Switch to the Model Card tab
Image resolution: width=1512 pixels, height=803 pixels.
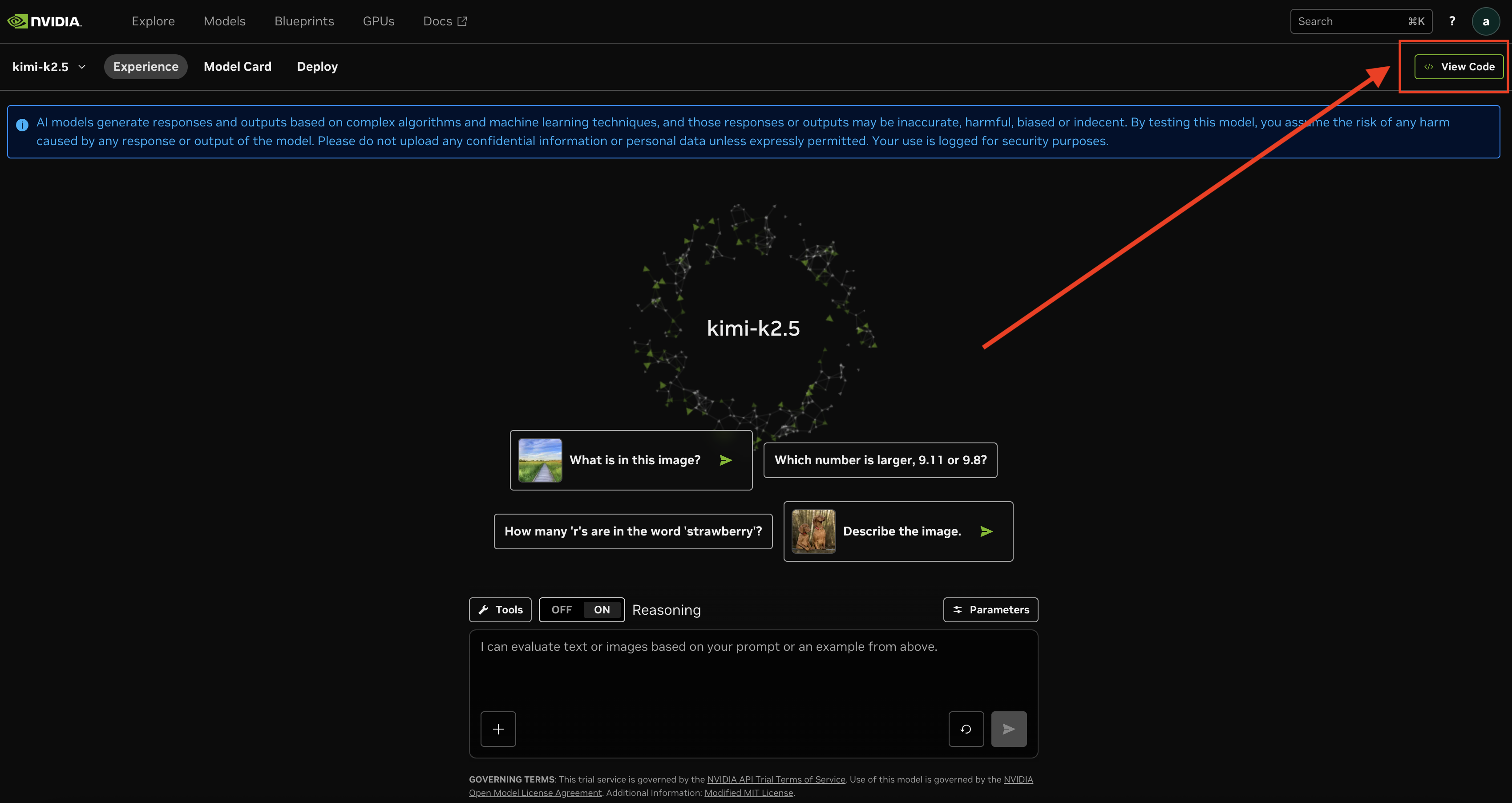click(237, 66)
